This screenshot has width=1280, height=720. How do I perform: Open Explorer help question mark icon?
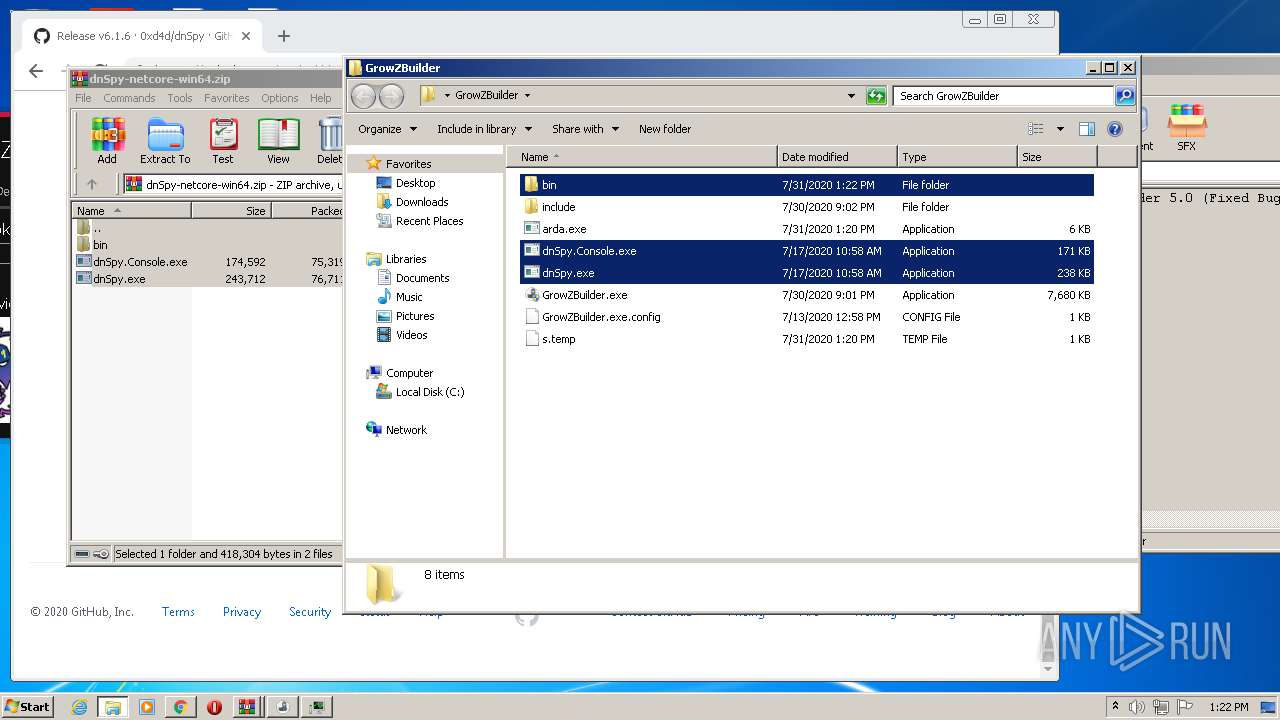click(x=1115, y=129)
